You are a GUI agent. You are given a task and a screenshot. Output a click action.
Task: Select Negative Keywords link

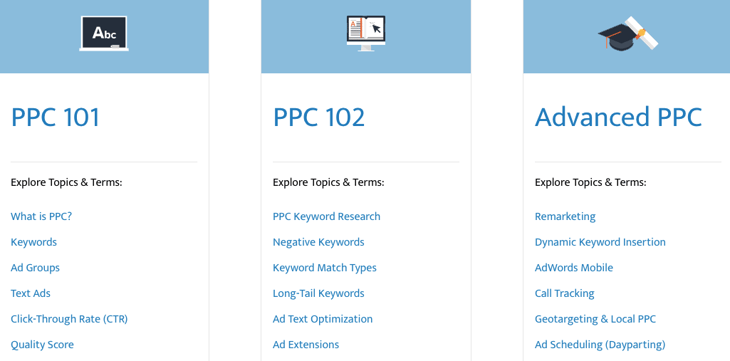(318, 242)
